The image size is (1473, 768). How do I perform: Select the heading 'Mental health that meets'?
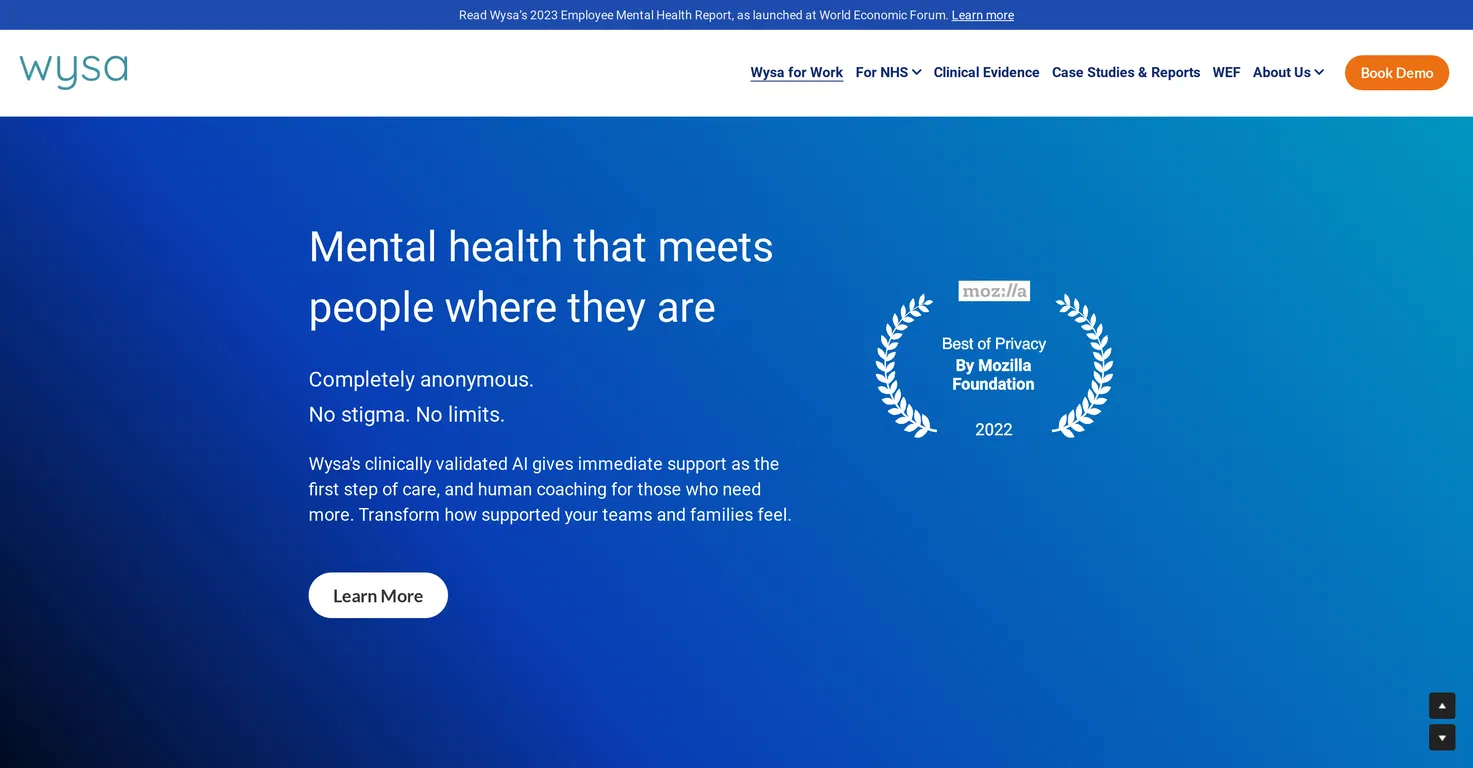541,247
